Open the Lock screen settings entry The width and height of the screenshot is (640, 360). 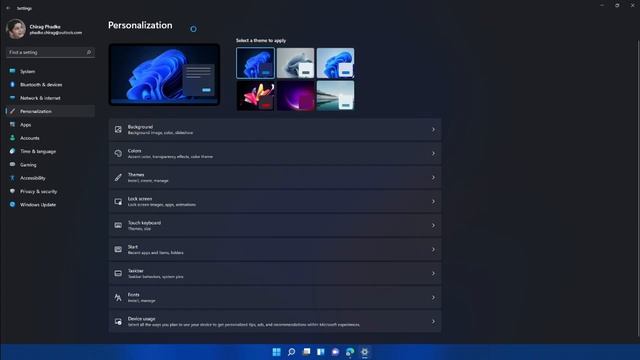click(x=275, y=202)
